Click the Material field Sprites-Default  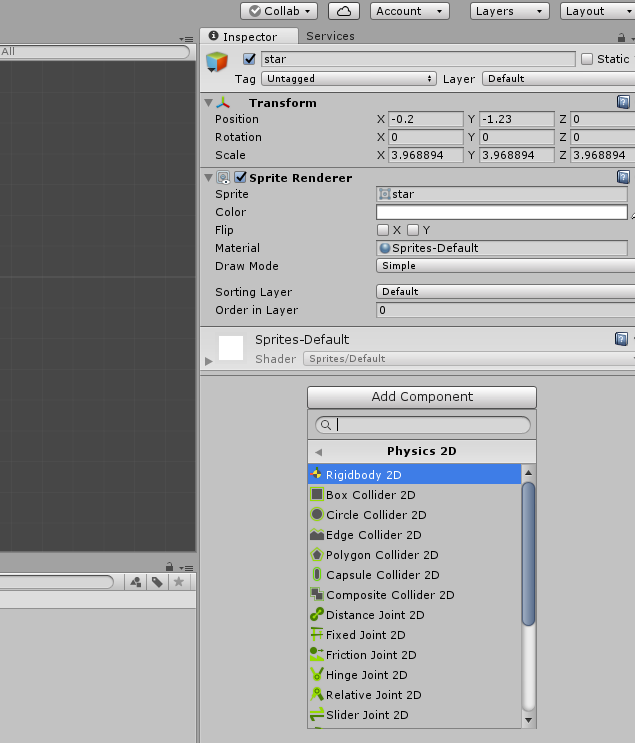click(x=502, y=248)
